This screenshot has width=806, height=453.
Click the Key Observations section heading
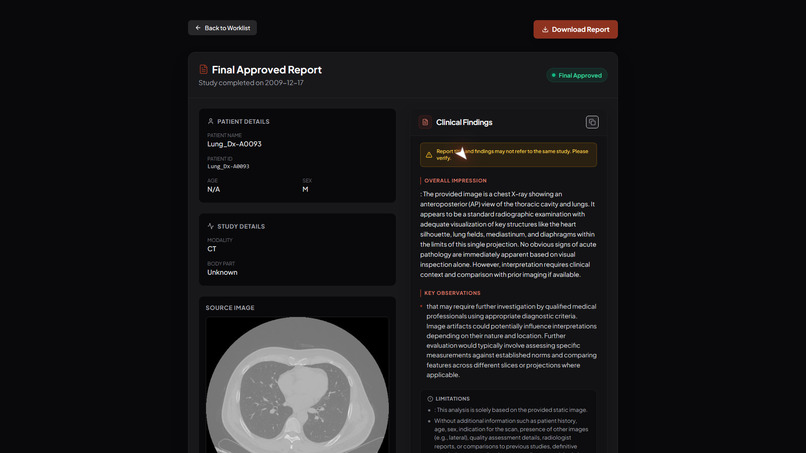[452, 293]
